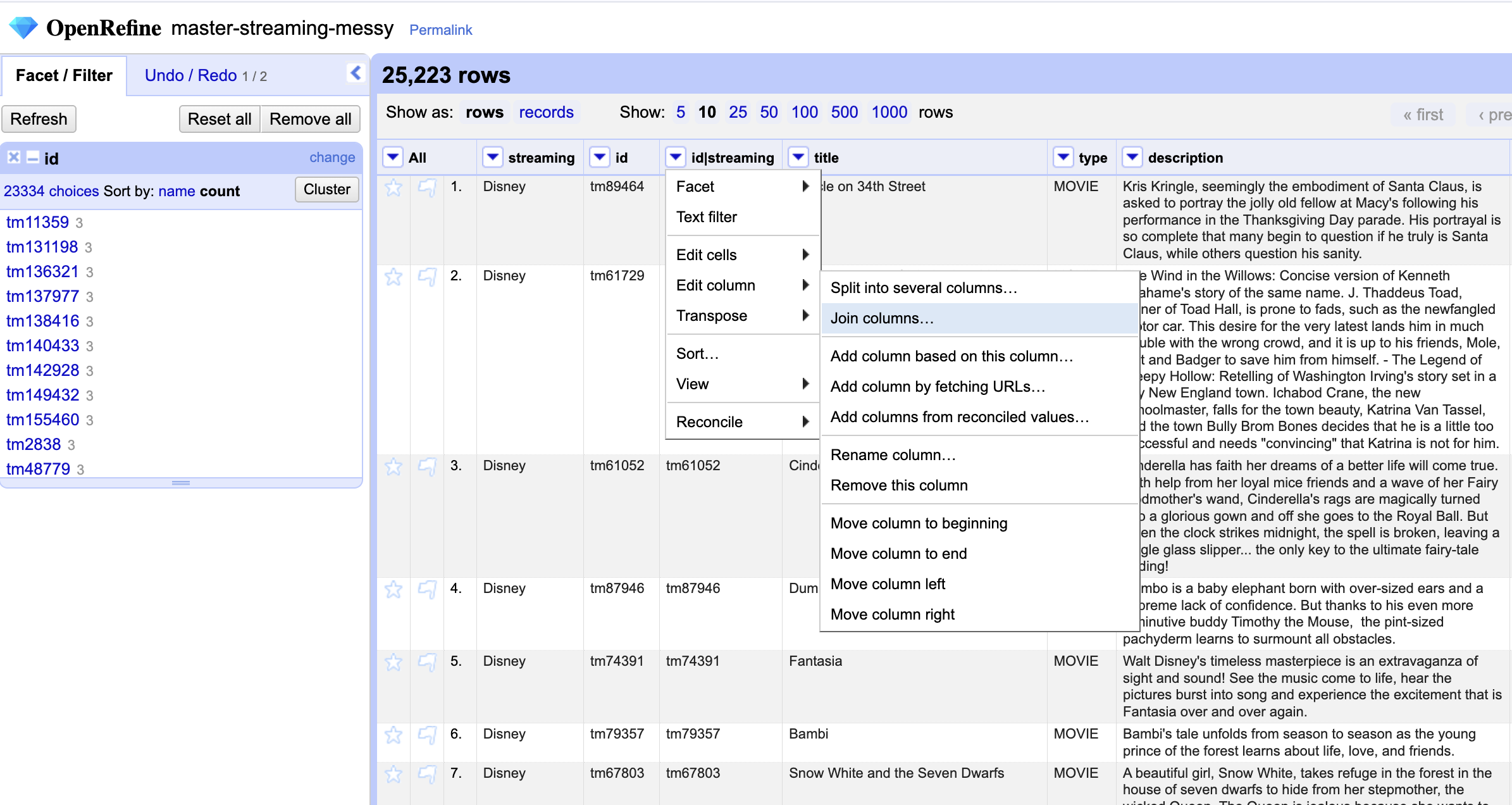This screenshot has height=805, width=1512.
Task: Click the Cluster button in id facet
Action: pos(326,189)
